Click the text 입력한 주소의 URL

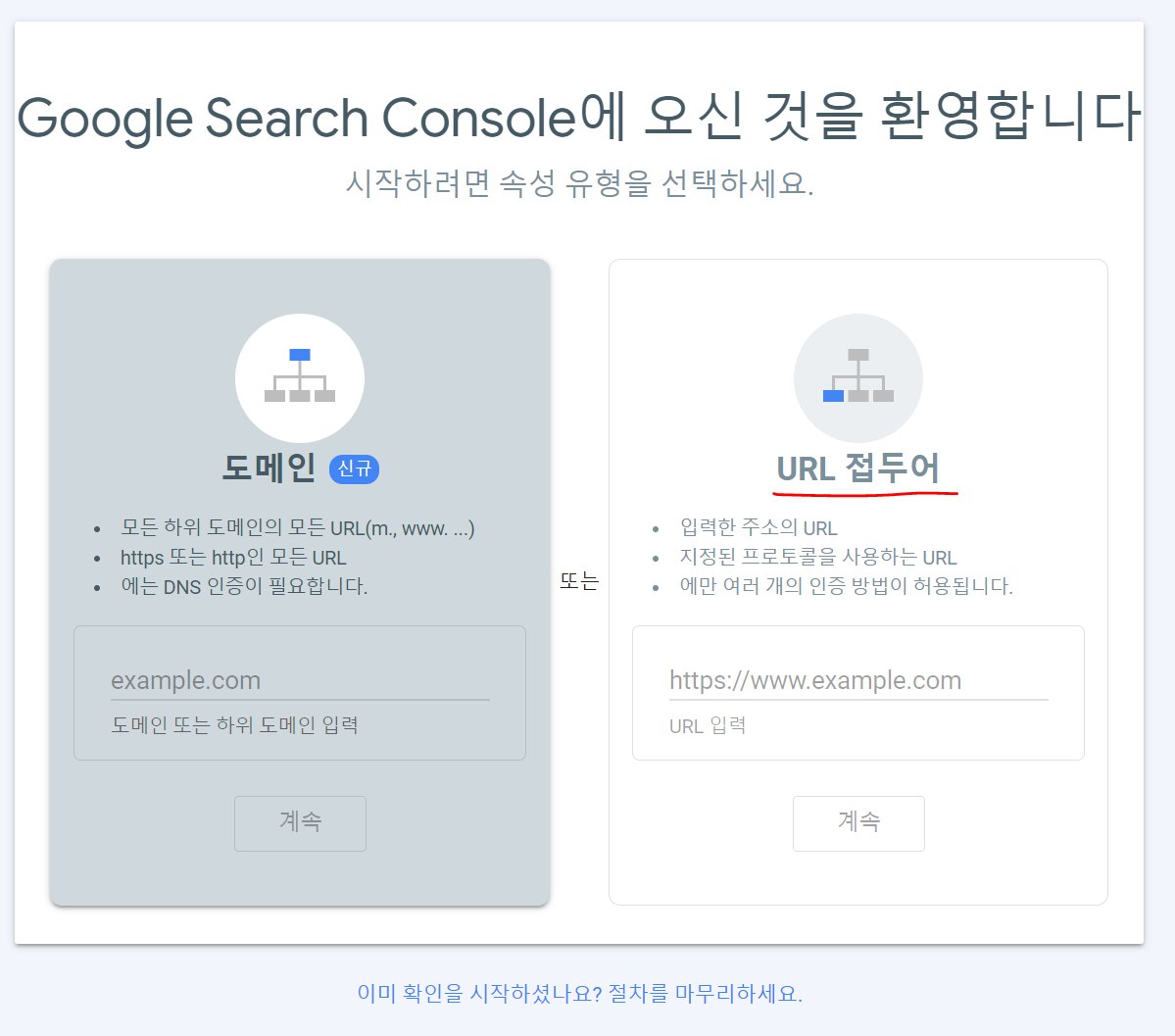(x=759, y=527)
